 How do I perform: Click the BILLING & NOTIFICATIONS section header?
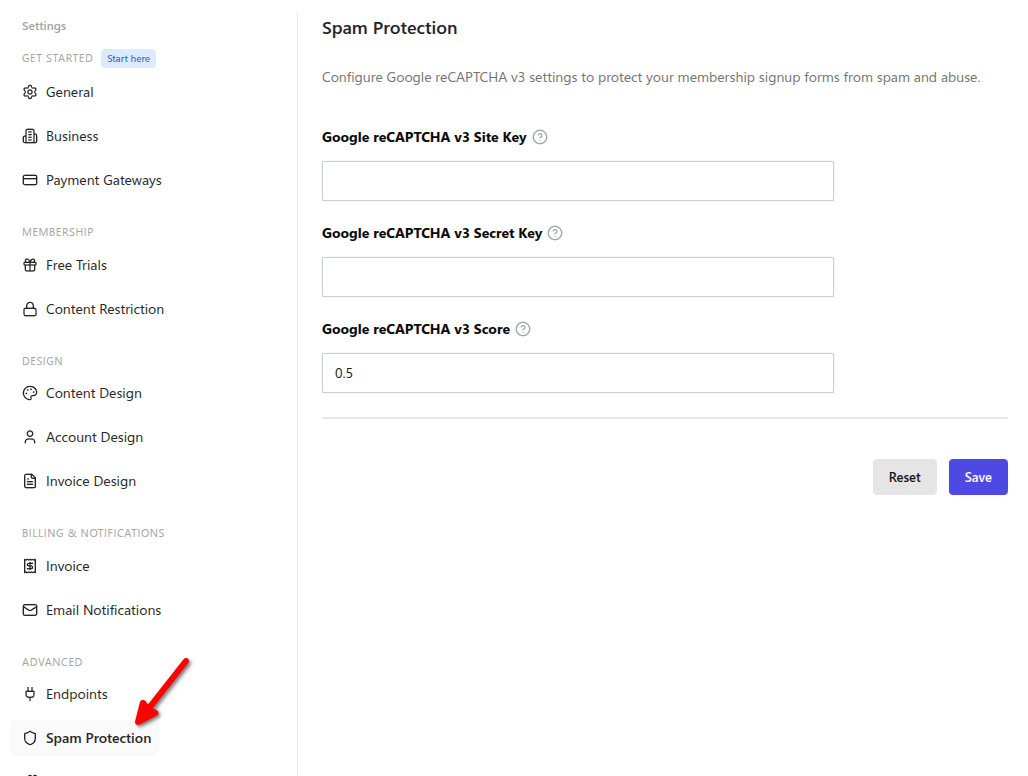(x=93, y=533)
